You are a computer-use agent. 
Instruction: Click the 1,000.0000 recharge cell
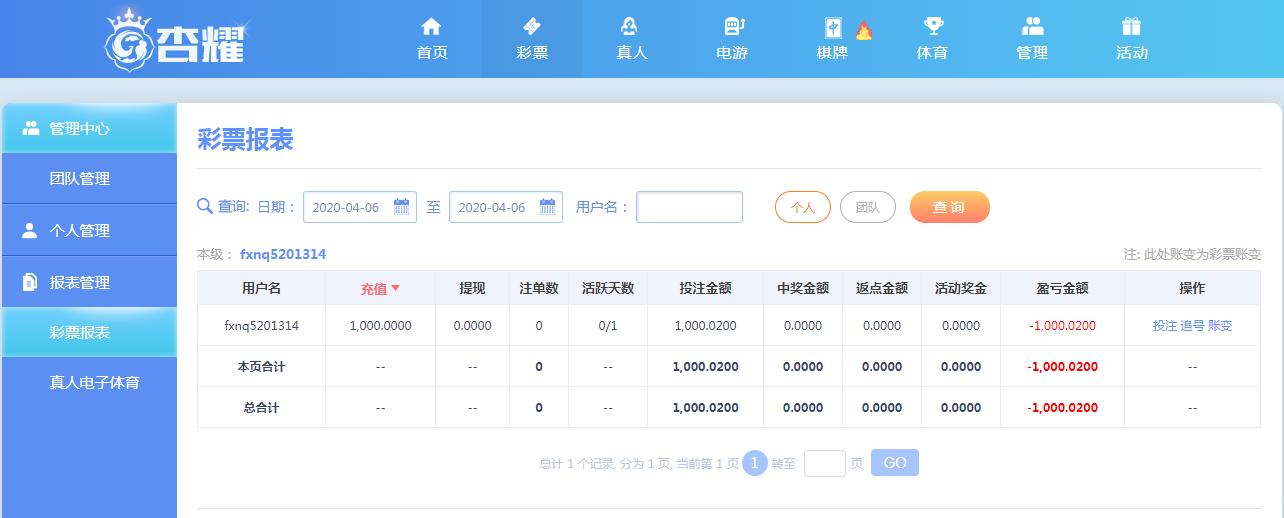click(x=380, y=325)
